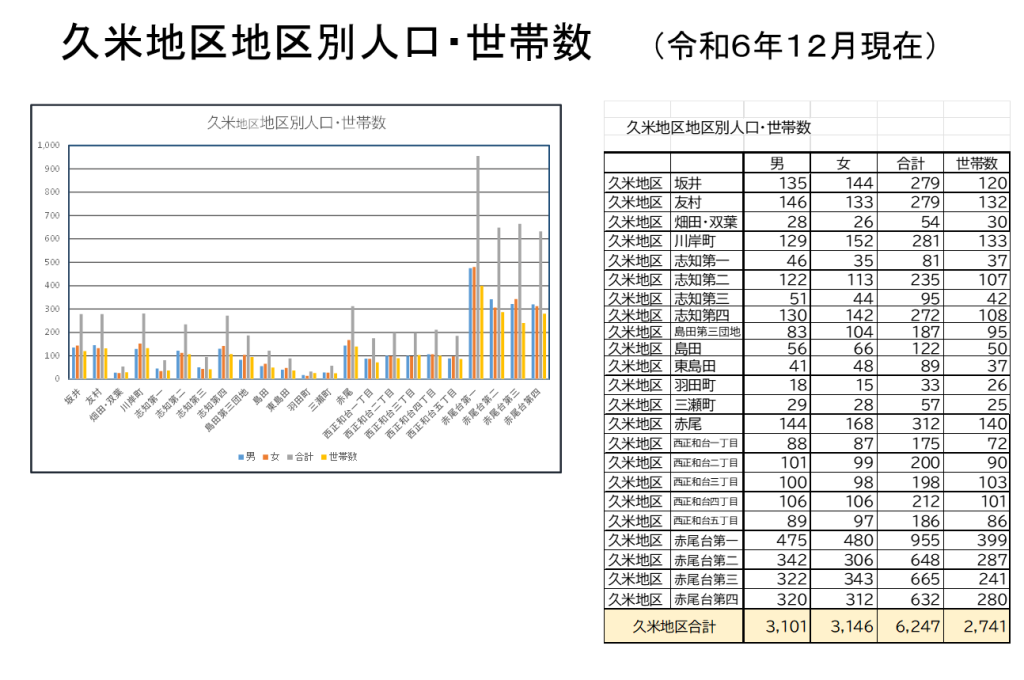Click the grand total cell 6,247
The height and width of the screenshot is (680, 1024).
coord(909,627)
